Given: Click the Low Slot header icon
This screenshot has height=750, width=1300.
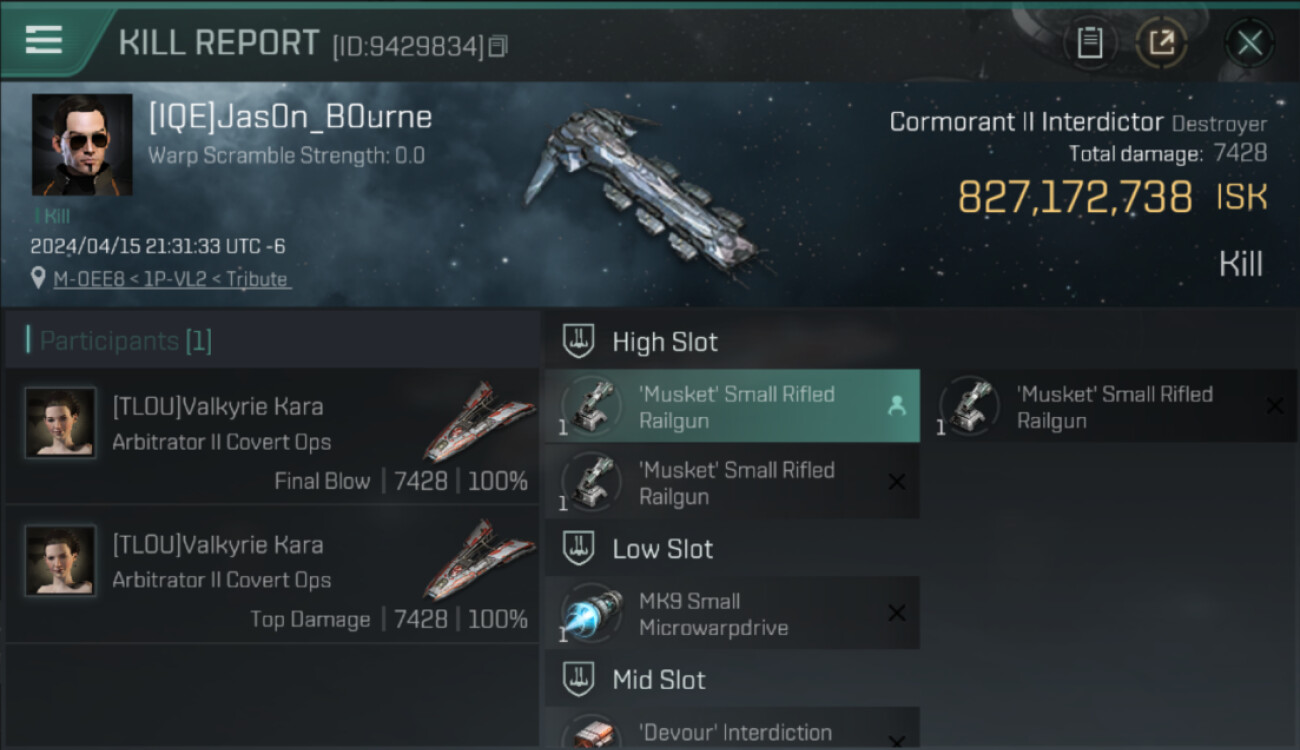Looking at the screenshot, I should coord(580,548).
